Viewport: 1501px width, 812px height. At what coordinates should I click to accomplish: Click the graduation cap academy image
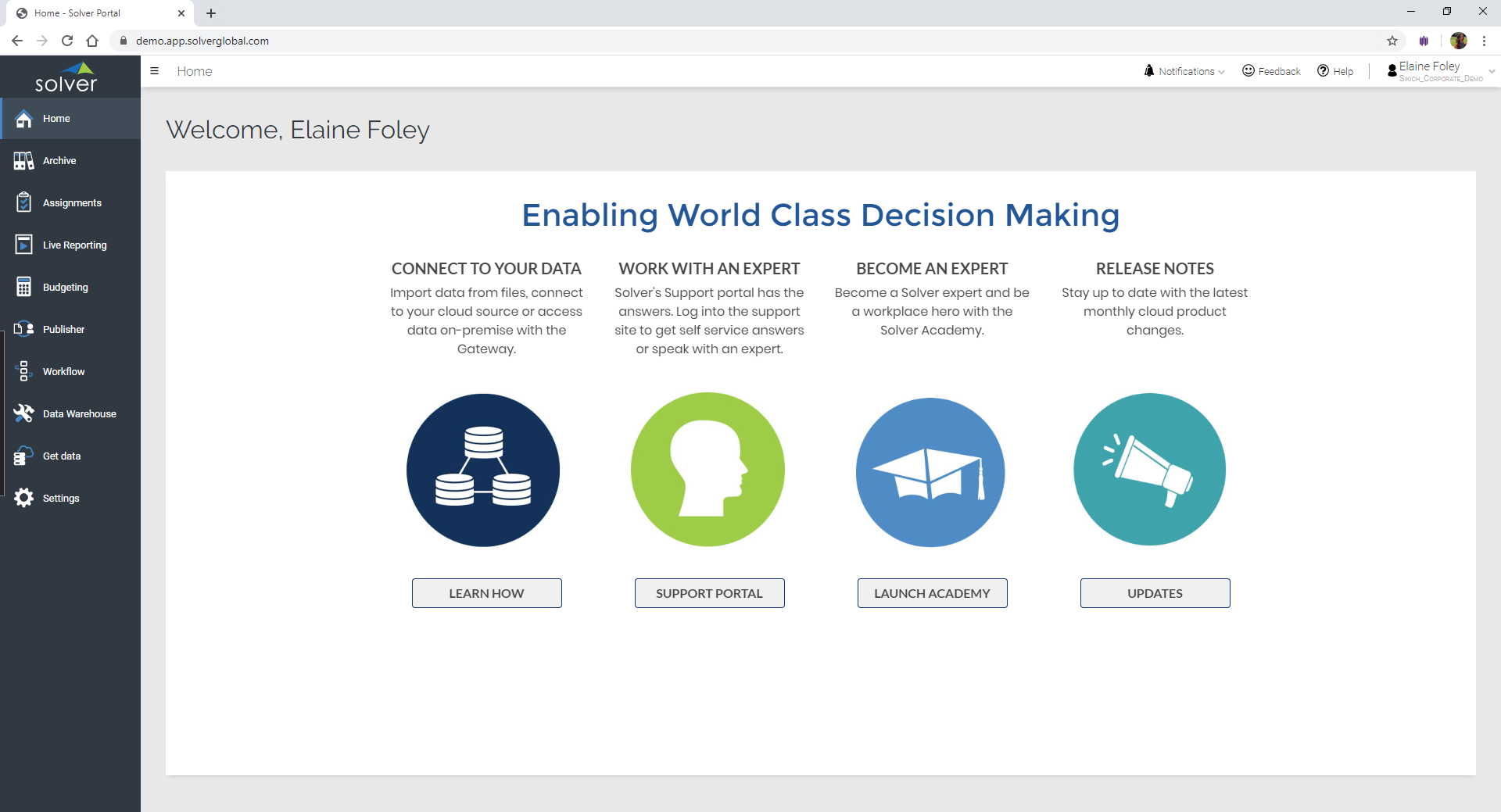tap(930, 471)
